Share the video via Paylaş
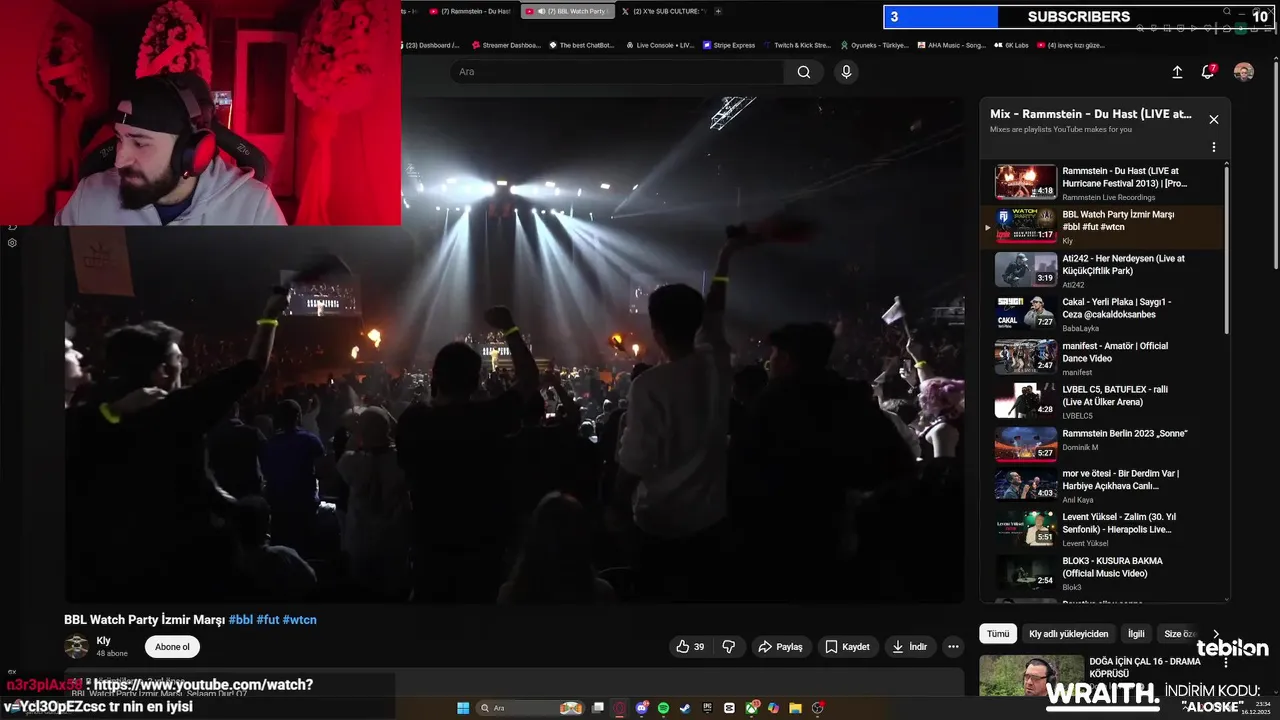The width and height of the screenshot is (1280, 720). click(780, 647)
